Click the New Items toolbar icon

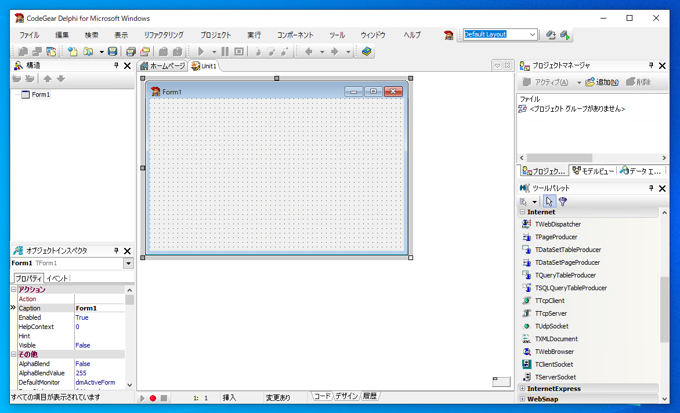coord(72,52)
